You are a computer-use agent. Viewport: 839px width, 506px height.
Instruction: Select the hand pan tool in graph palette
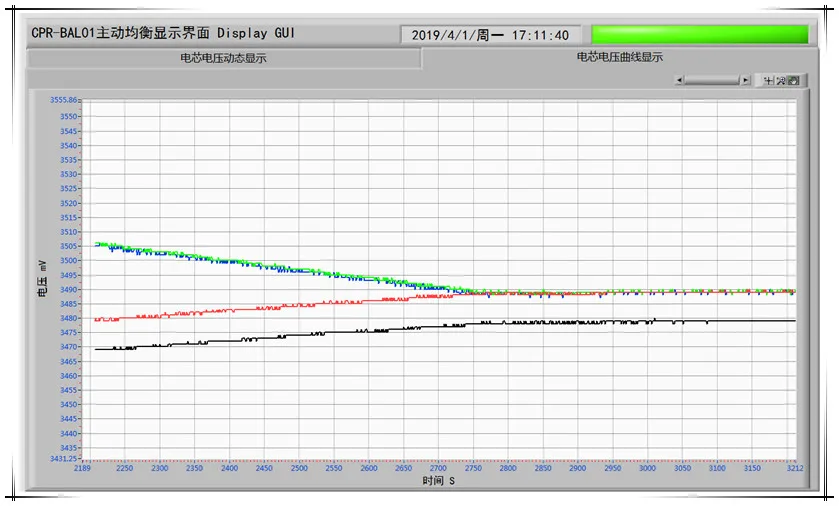794,80
